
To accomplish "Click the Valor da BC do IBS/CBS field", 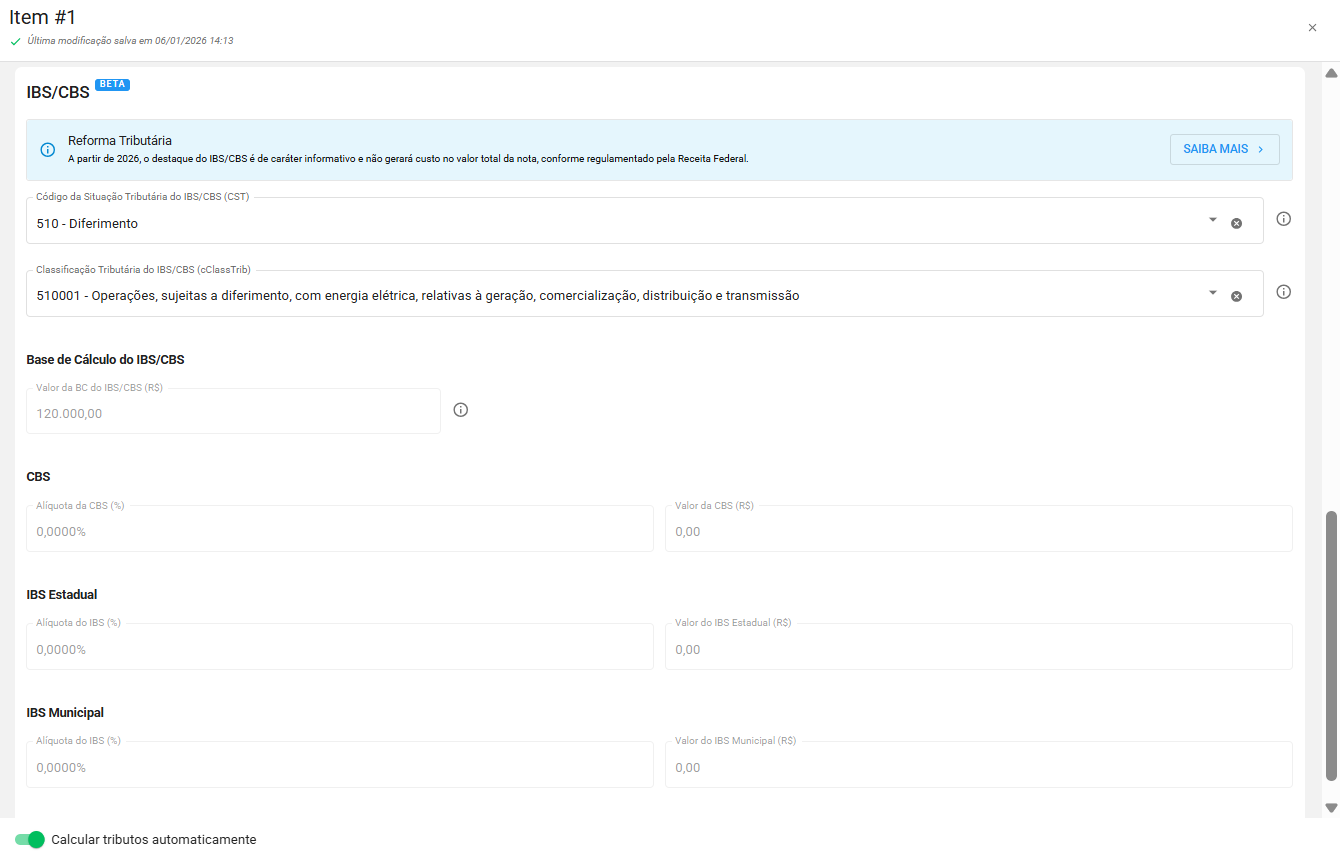I will [x=233, y=413].
